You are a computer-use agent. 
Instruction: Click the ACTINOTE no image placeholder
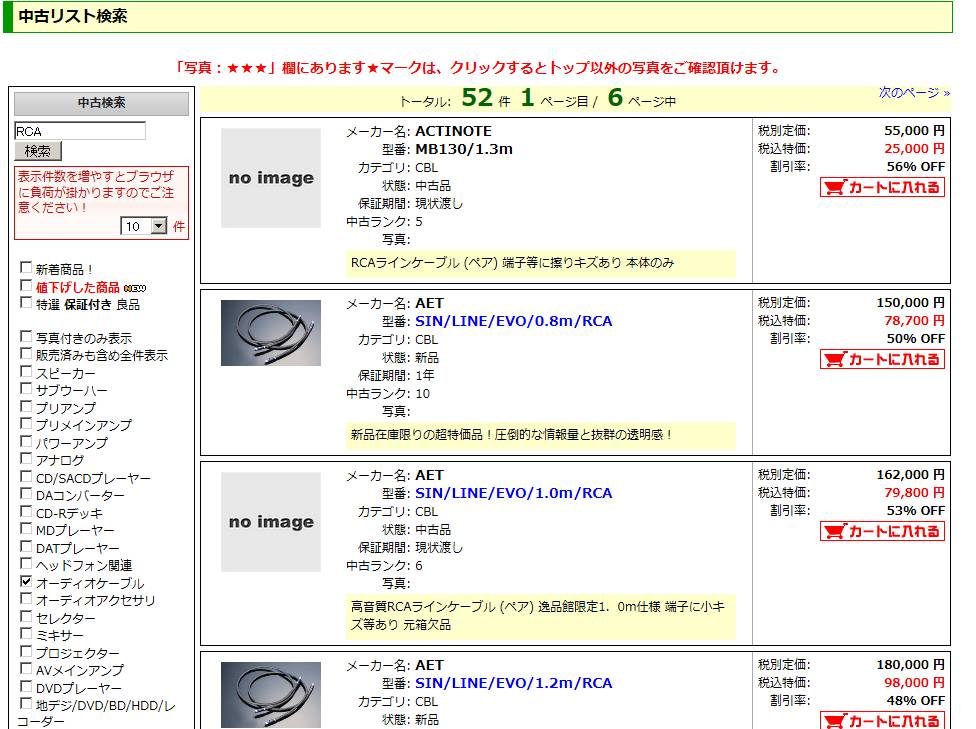click(271, 178)
